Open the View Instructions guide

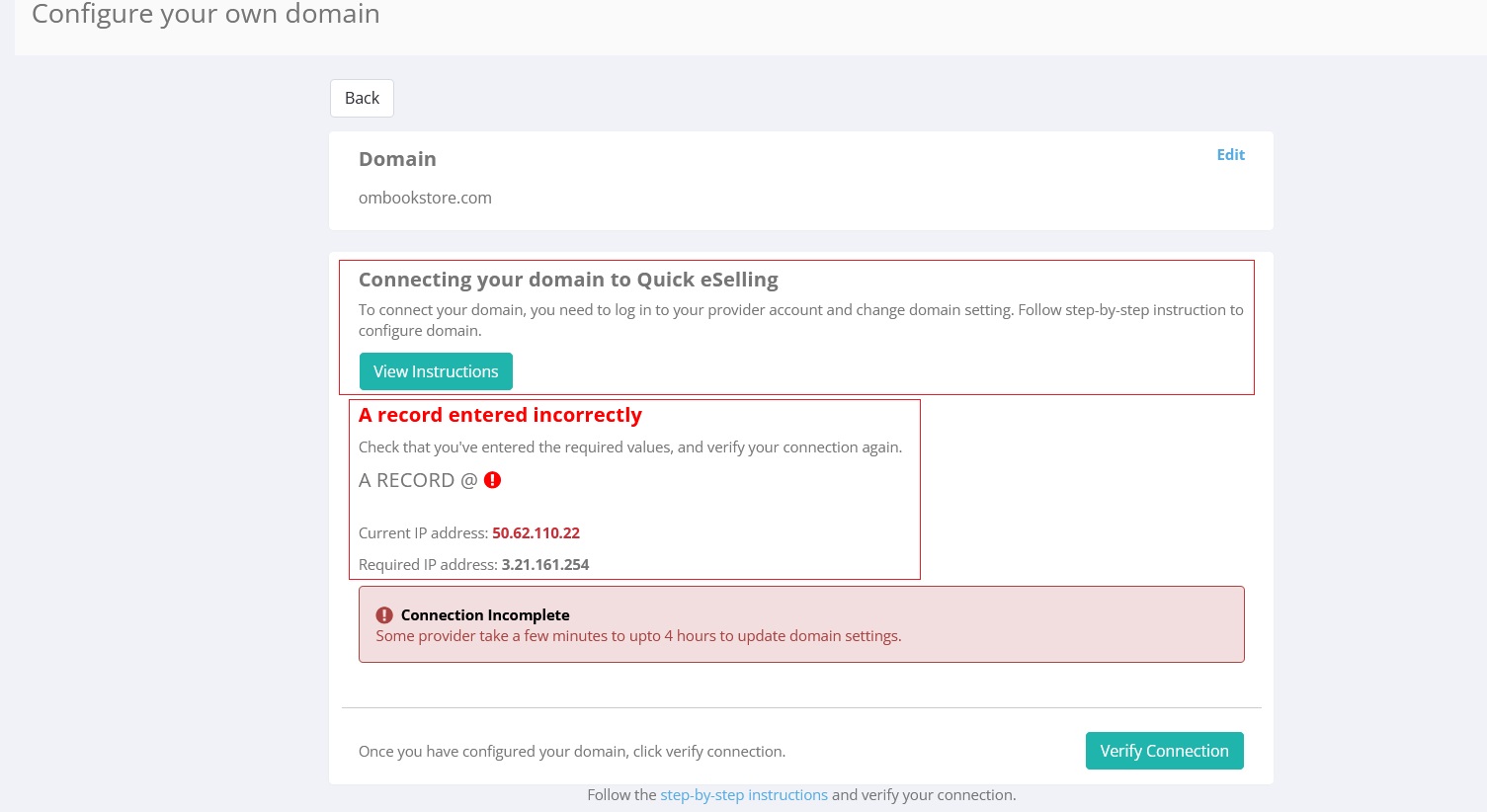[436, 371]
